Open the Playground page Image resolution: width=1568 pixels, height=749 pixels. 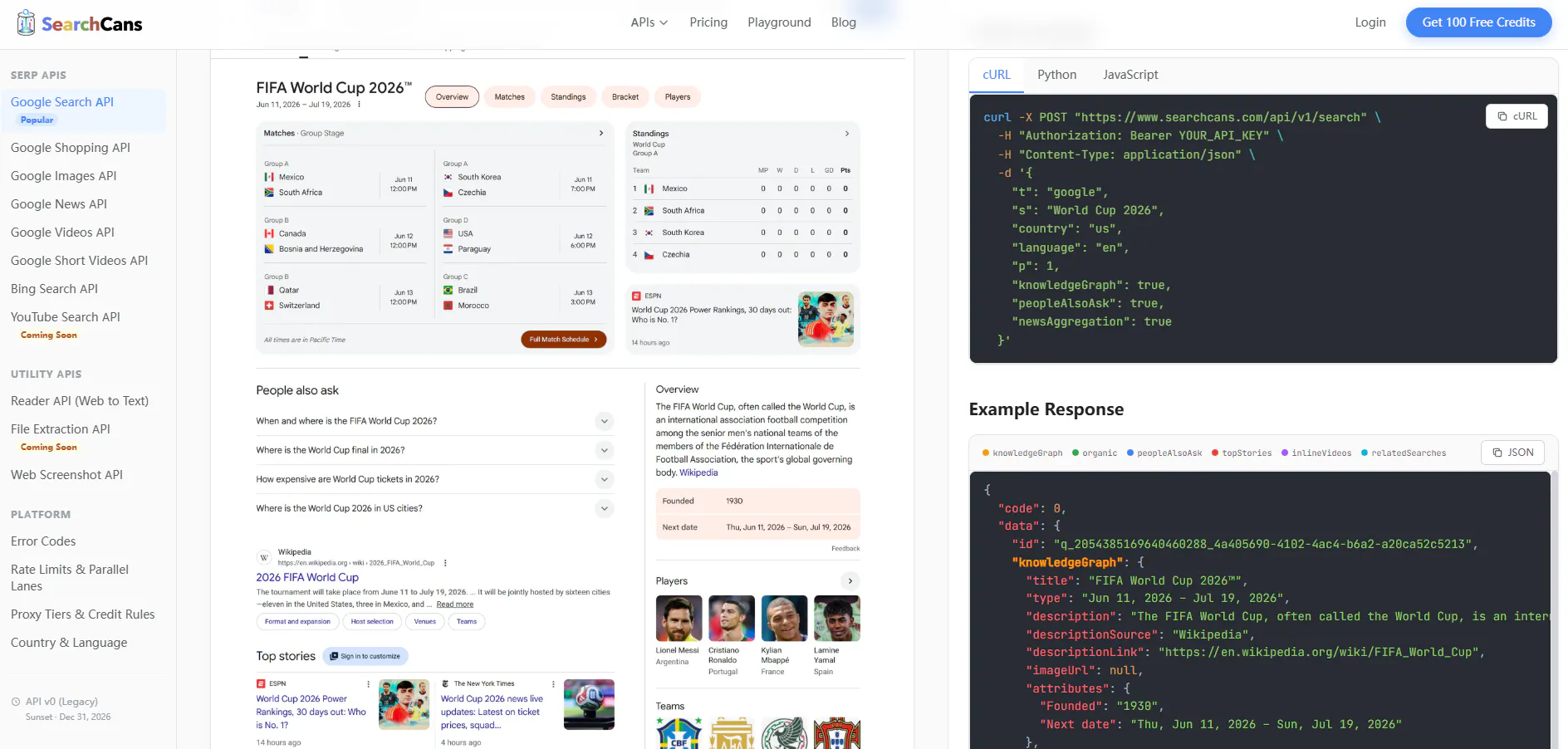click(779, 22)
